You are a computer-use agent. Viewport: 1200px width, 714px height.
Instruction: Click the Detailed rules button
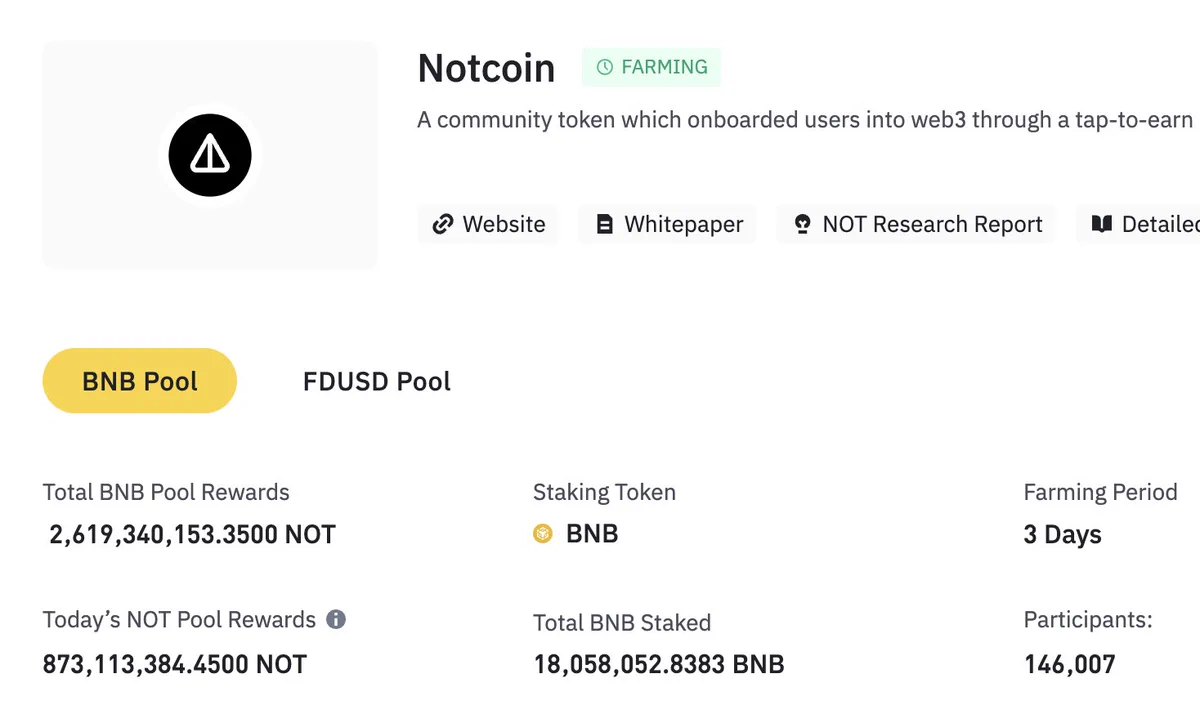tap(1138, 224)
